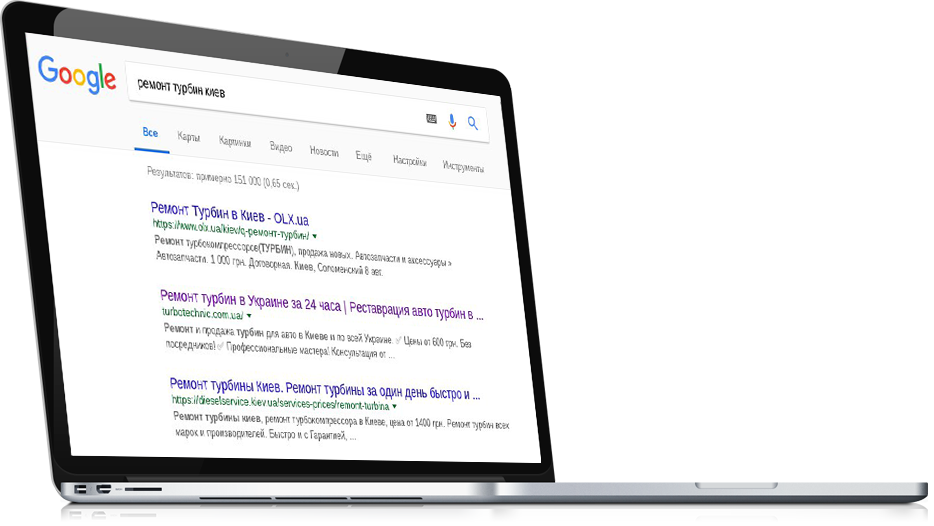Click the magnifying glass search icon
Image resolution: width=934 pixels, height=526 pixels.
click(473, 123)
